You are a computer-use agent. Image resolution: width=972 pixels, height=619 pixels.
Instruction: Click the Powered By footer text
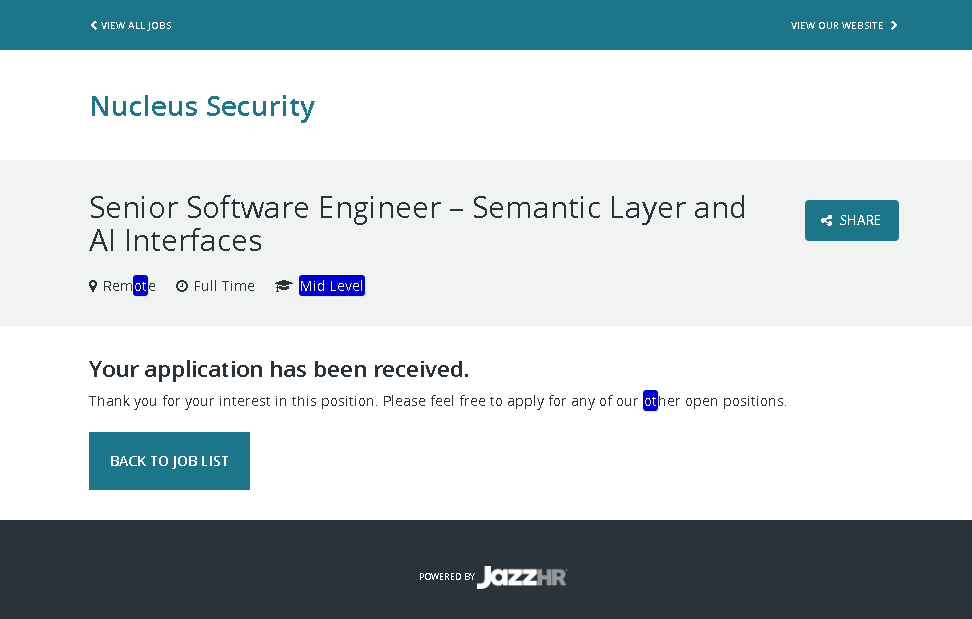(x=447, y=577)
